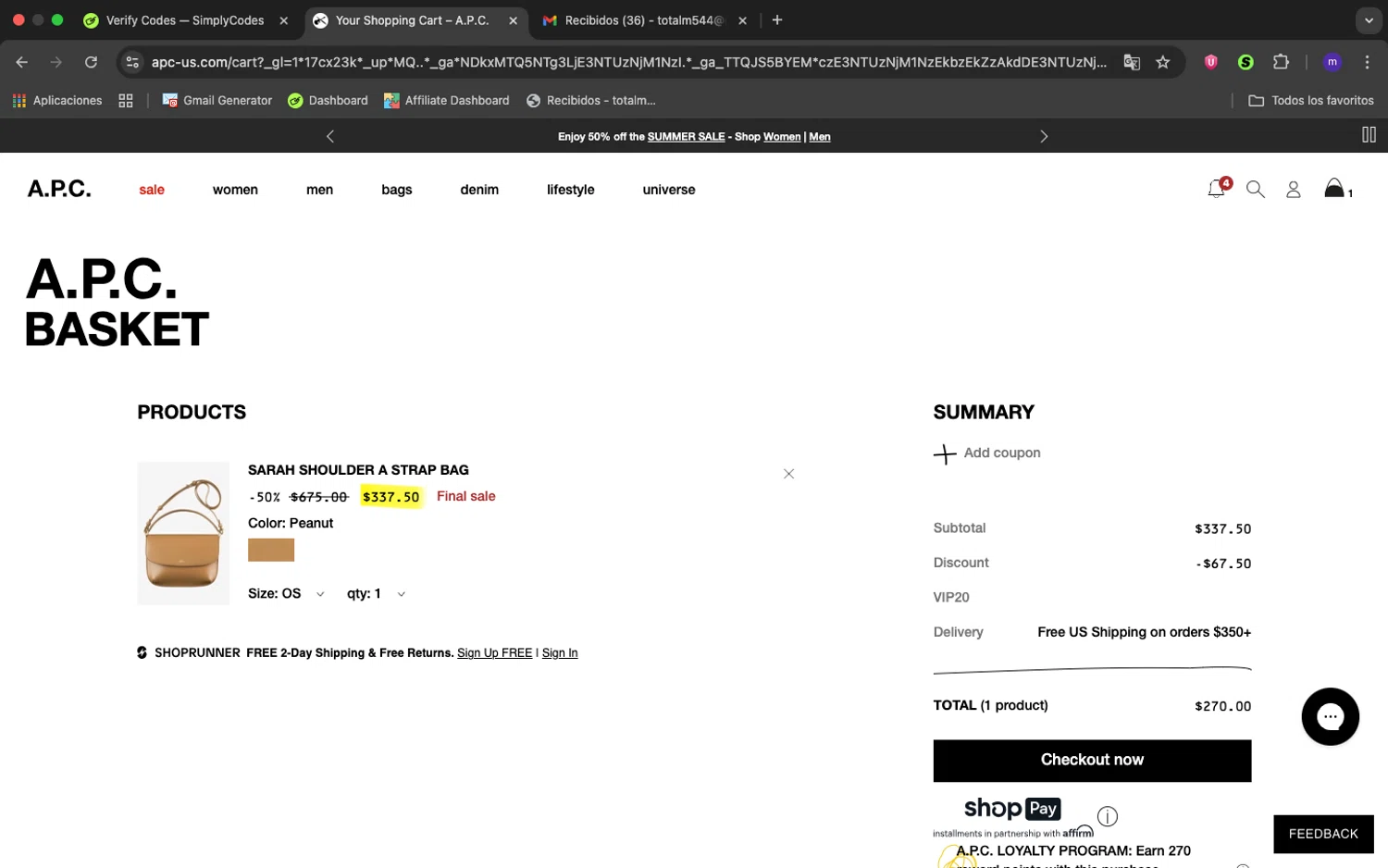Open Todos los favoritos folder
This screenshot has width=1388, height=868.
[1311, 100]
